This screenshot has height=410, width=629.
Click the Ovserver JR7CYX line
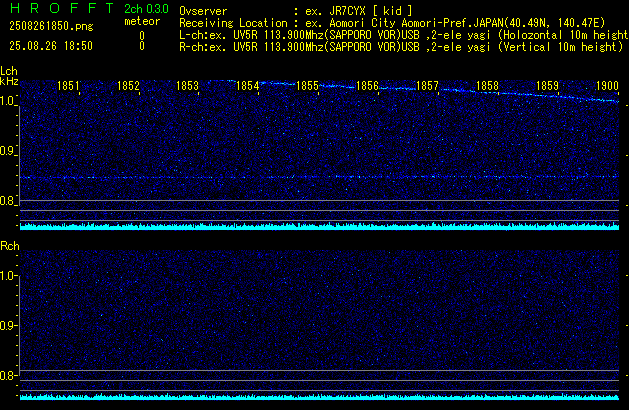point(296,11)
